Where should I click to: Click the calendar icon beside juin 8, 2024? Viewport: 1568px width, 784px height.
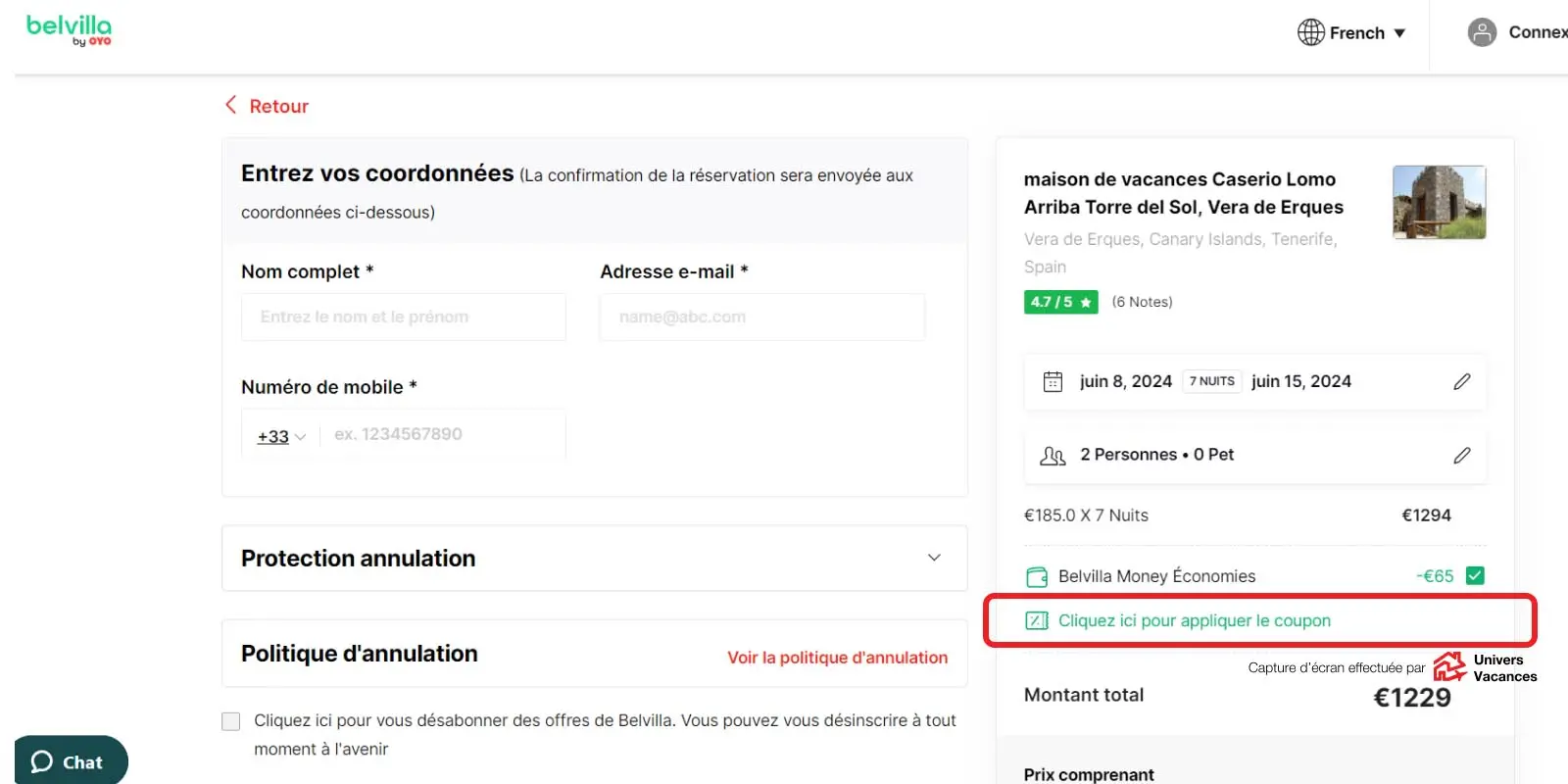(x=1053, y=381)
